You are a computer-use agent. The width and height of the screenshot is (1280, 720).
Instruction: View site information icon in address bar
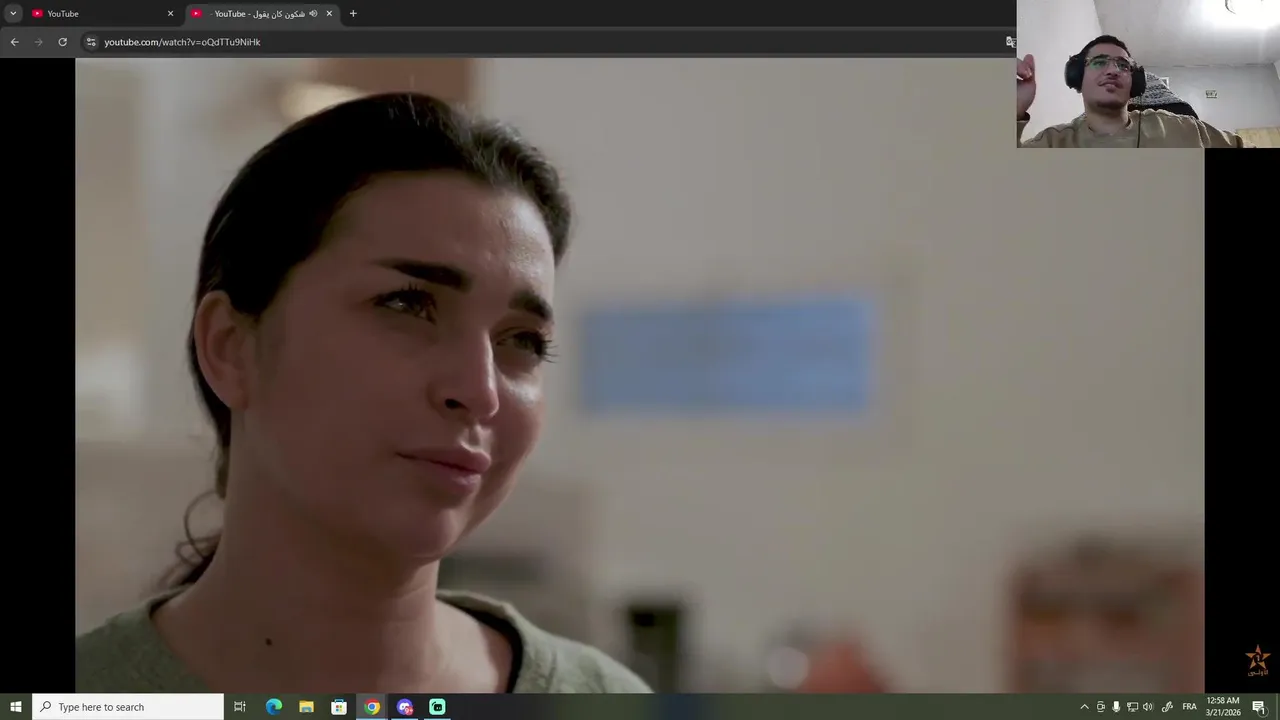[x=91, y=42]
